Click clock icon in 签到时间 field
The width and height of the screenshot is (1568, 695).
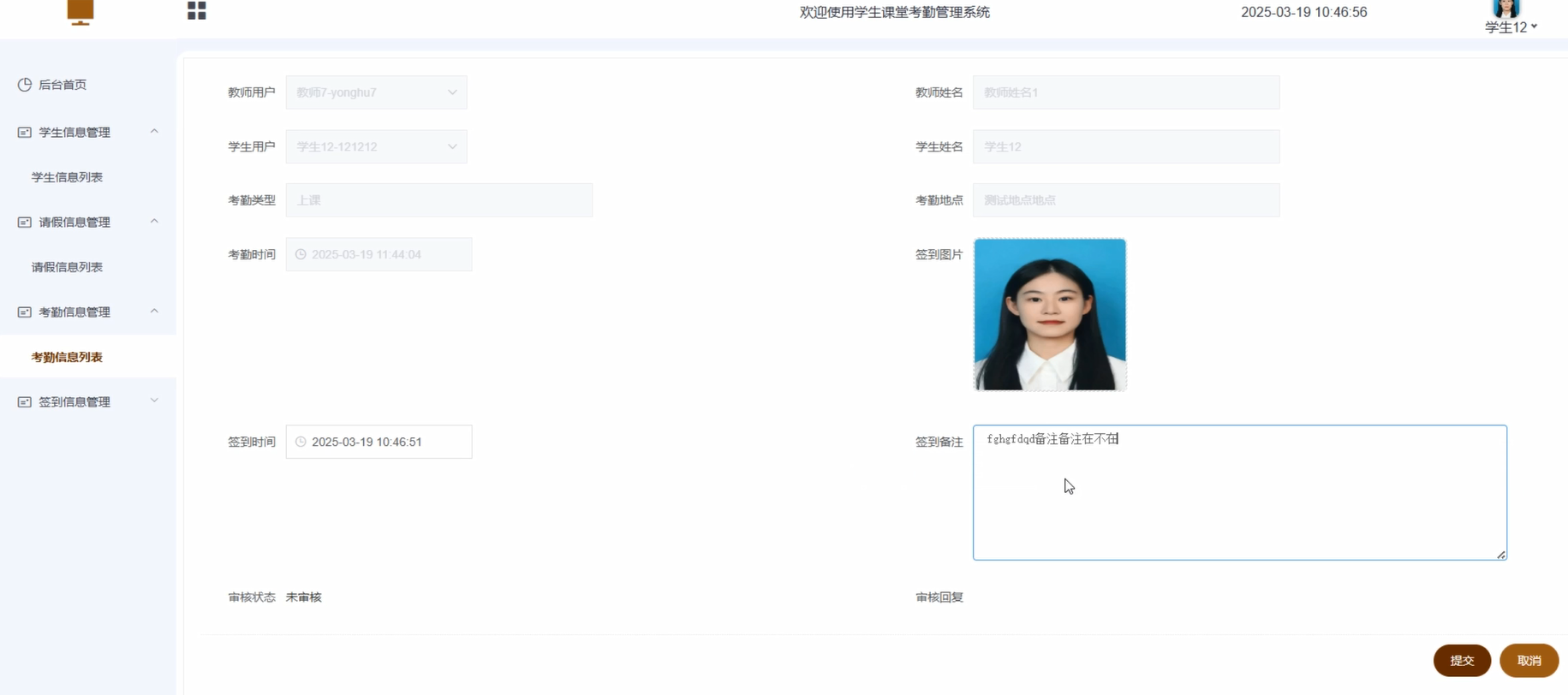[301, 442]
